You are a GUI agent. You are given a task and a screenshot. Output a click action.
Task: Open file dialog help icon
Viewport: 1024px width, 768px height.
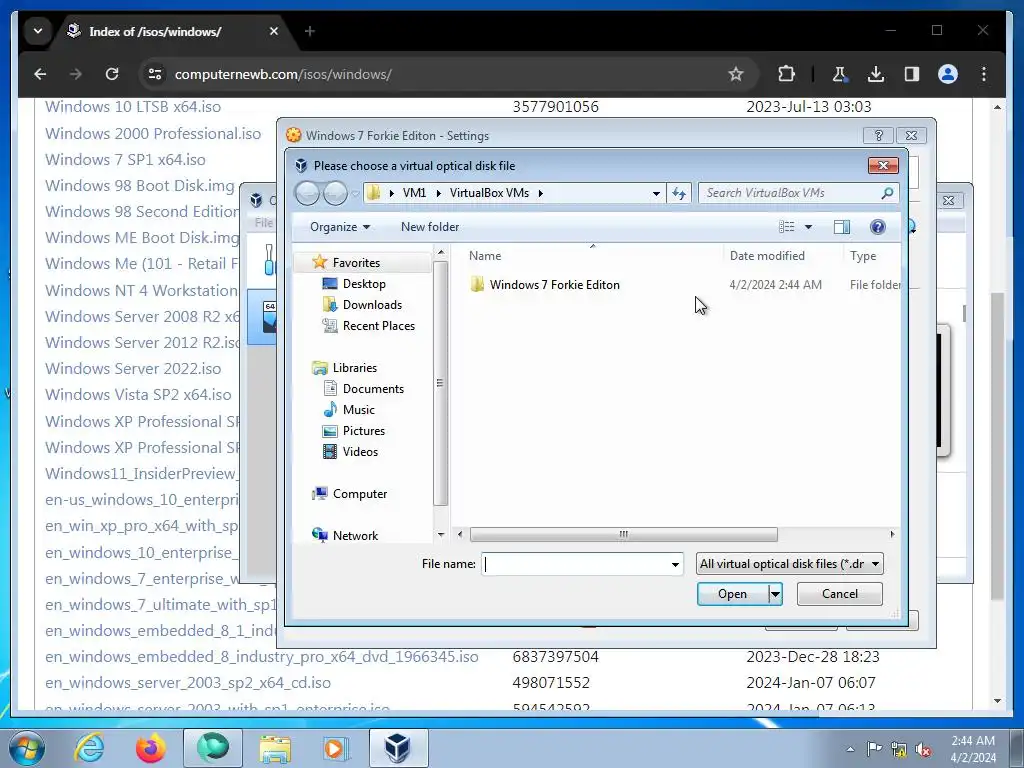[x=878, y=227]
